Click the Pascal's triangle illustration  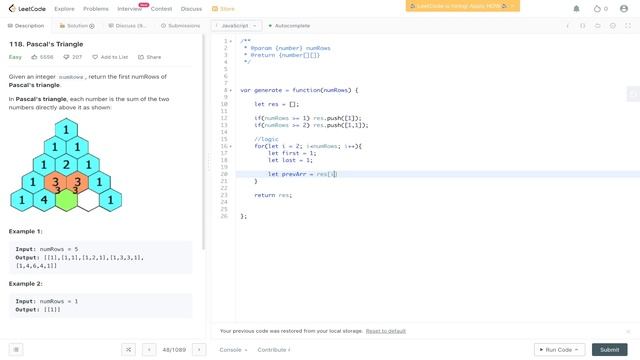coord(66,164)
